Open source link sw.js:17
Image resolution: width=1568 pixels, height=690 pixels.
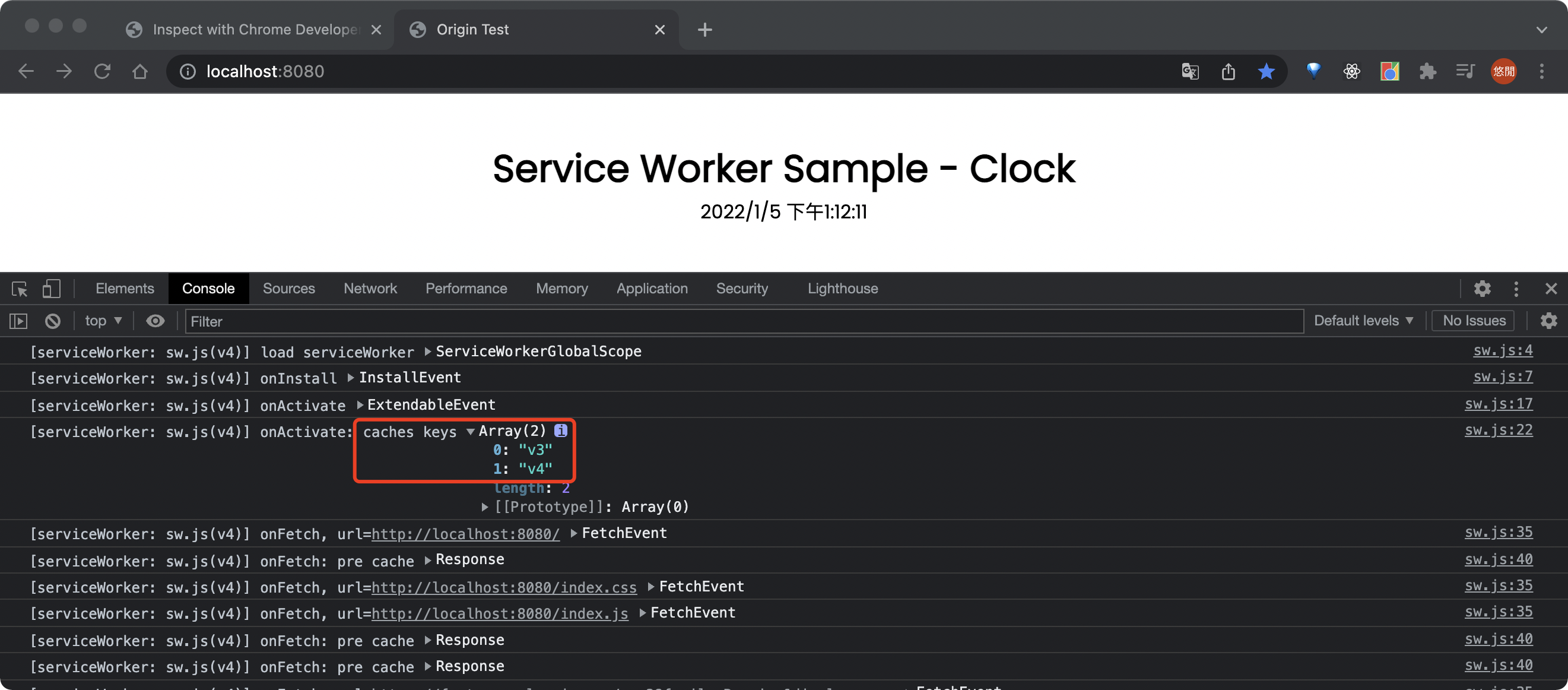[1499, 404]
